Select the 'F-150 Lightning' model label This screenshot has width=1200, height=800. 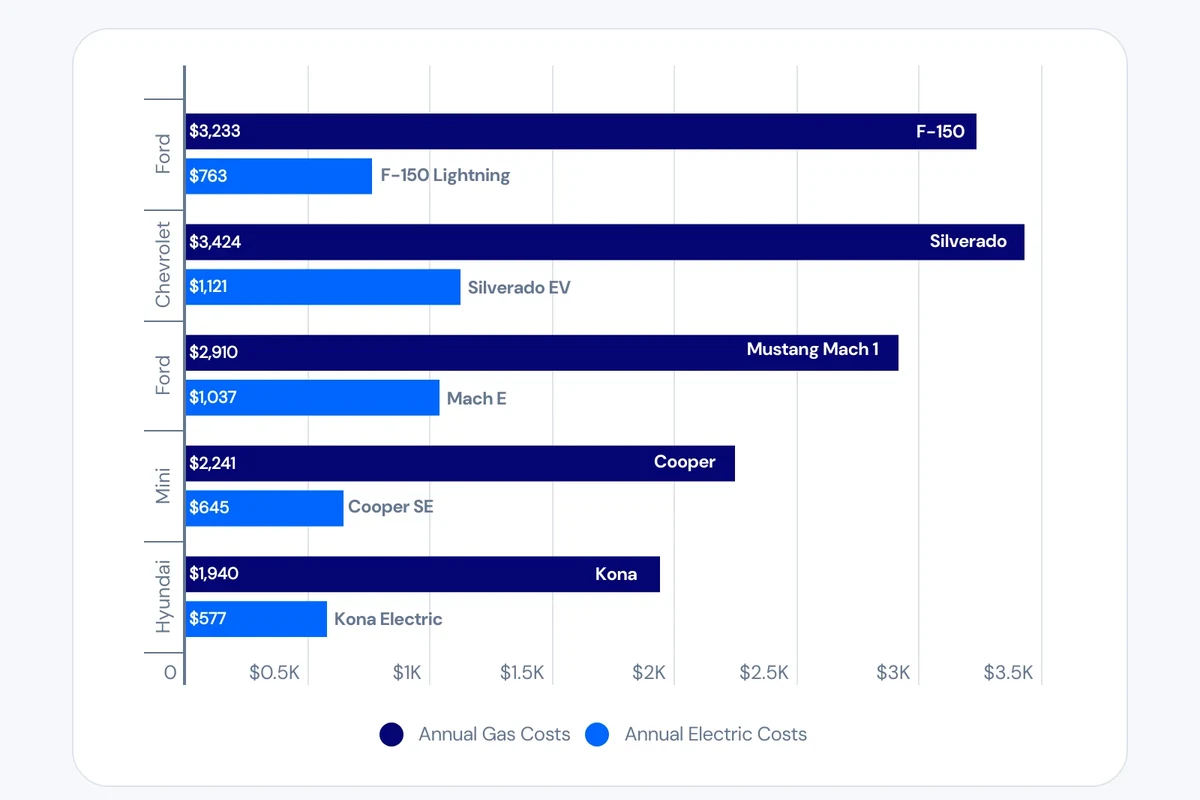445,176
